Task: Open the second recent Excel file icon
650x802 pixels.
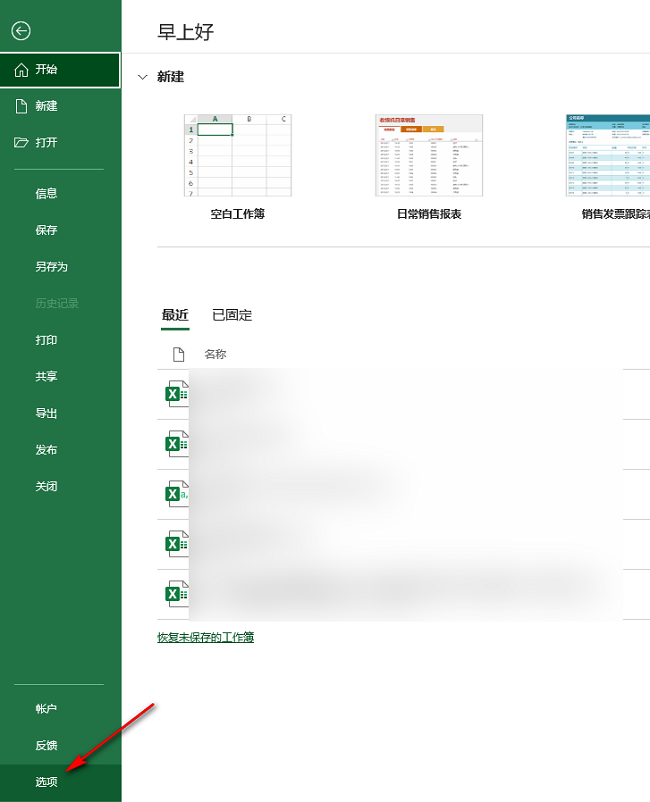Action: 177,444
